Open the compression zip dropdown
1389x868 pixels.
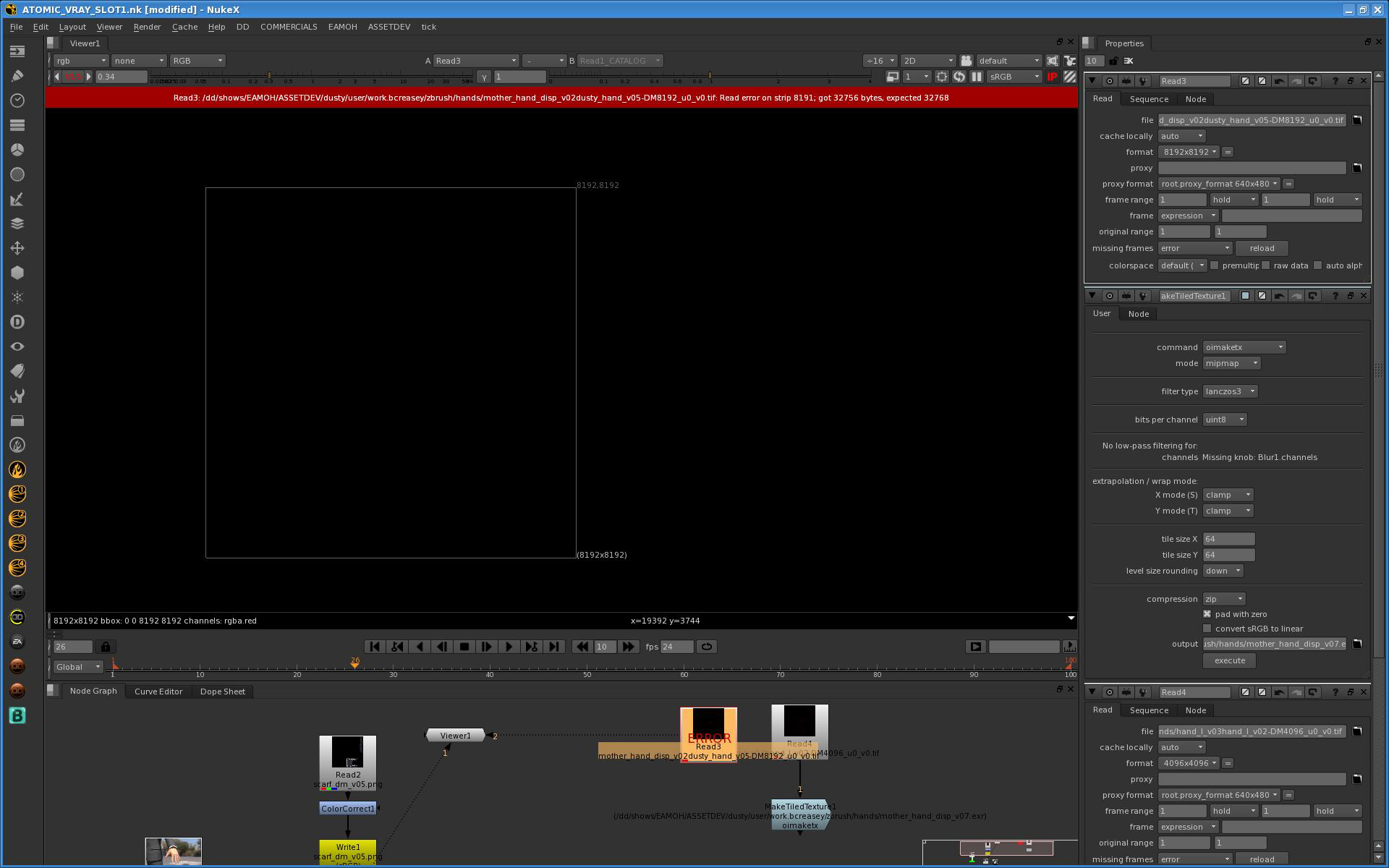1224,599
